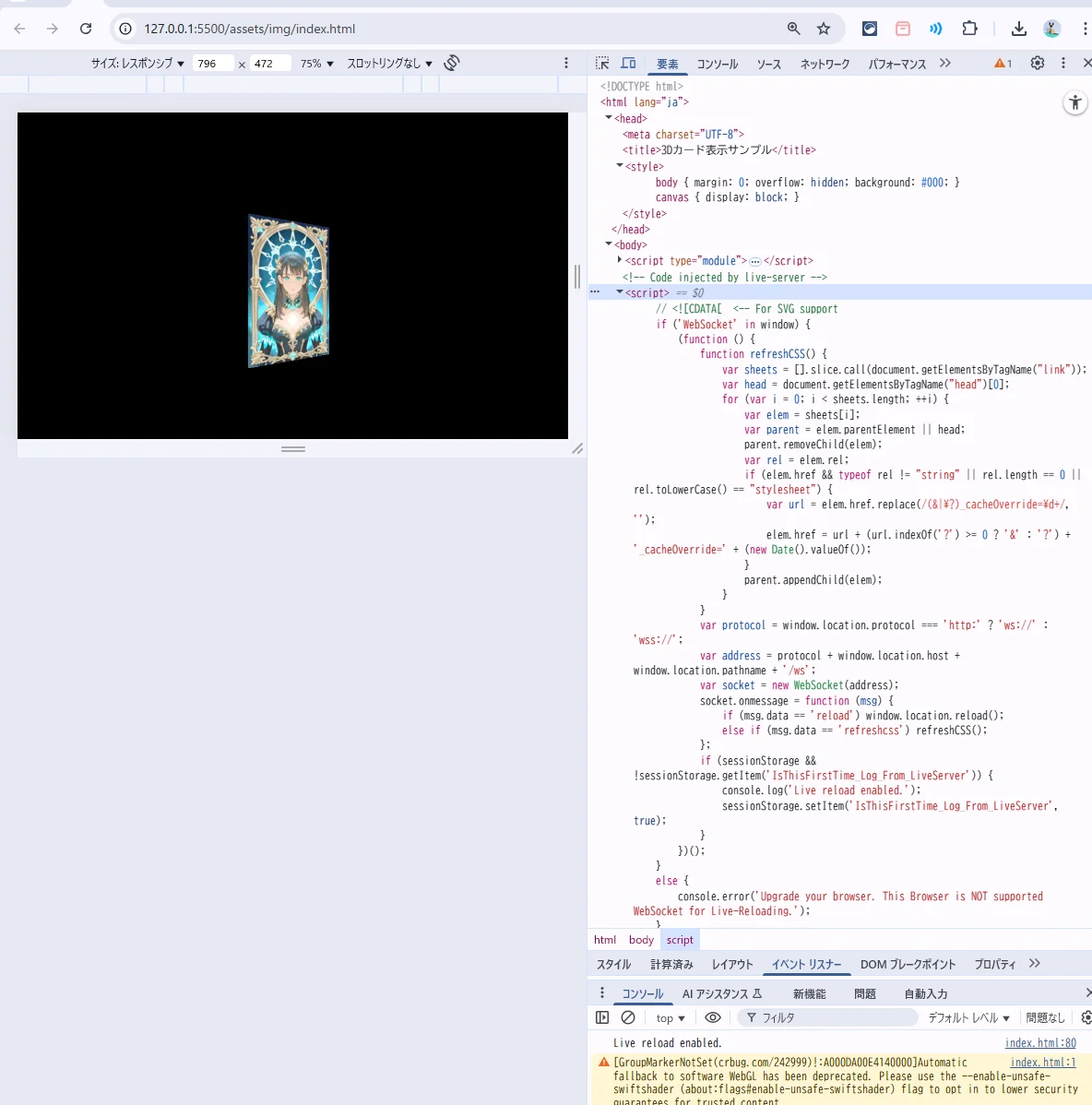Open the default log level dropdown

[x=968, y=1017]
